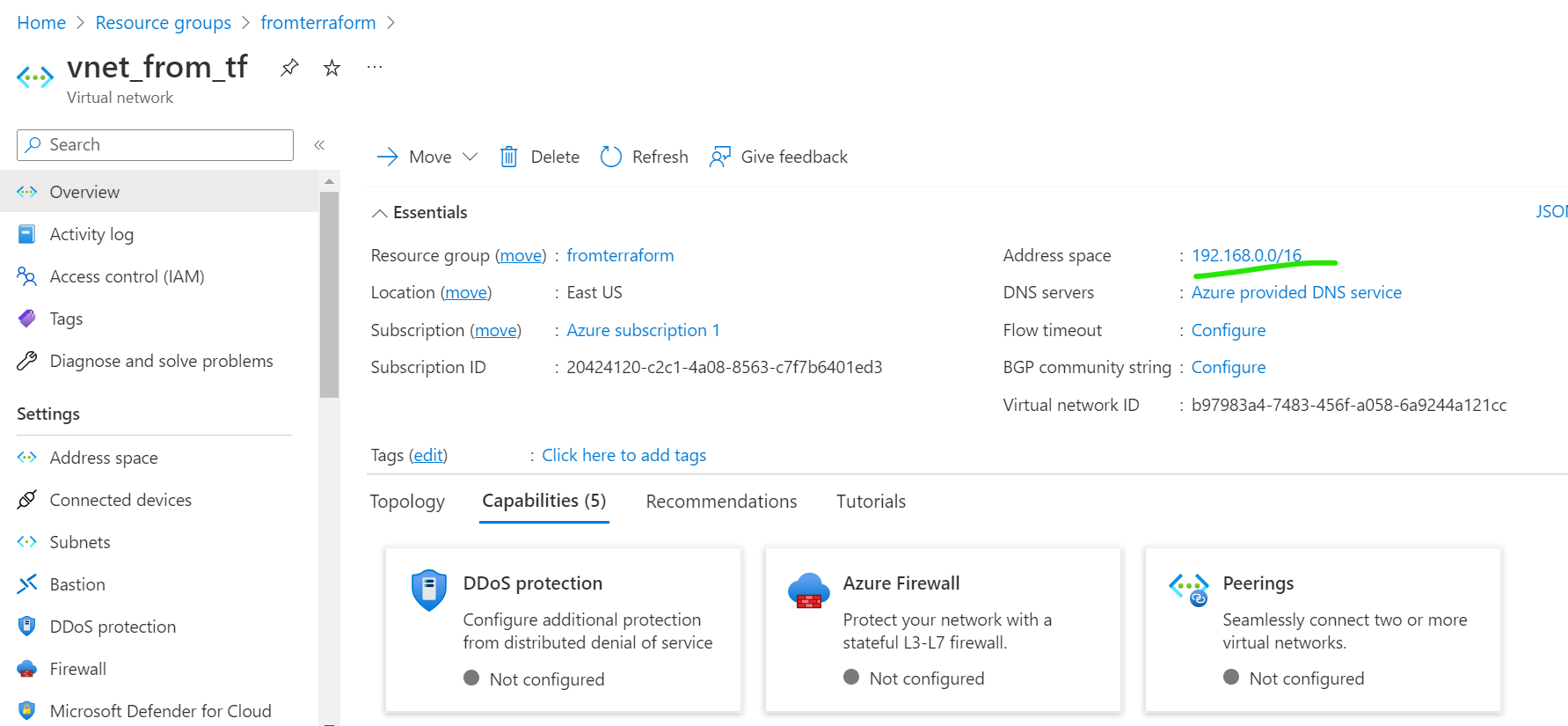Switch to the Recommendations tab
The height and width of the screenshot is (726, 1568).
point(721,502)
